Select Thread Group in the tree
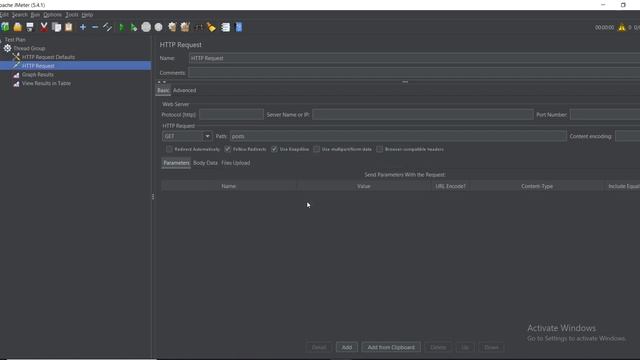This screenshot has width=640, height=360. click(29, 48)
